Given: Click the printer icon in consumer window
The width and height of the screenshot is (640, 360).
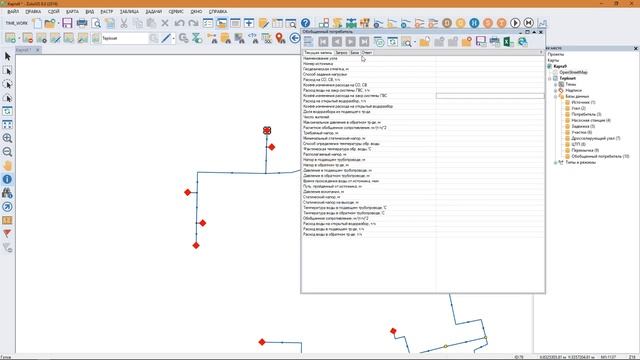Looking at the screenshot, I should [x=495, y=42].
